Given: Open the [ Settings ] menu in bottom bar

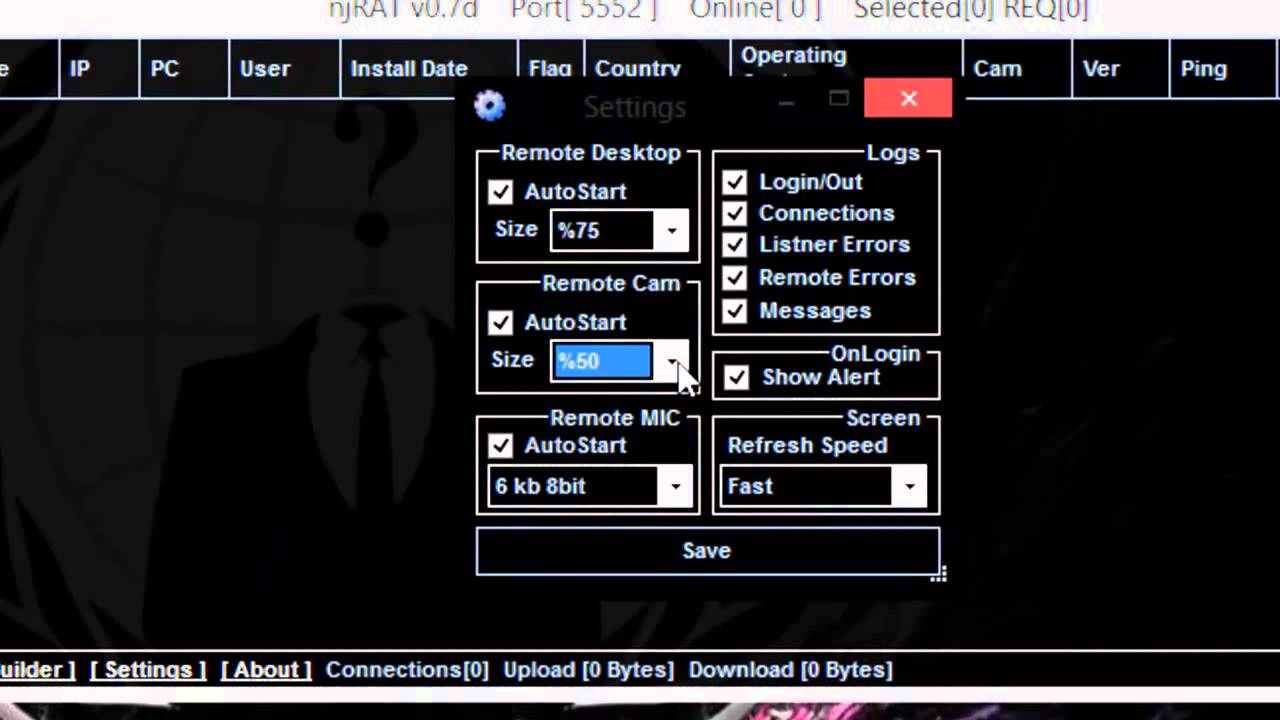Looking at the screenshot, I should [x=148, y=670].
